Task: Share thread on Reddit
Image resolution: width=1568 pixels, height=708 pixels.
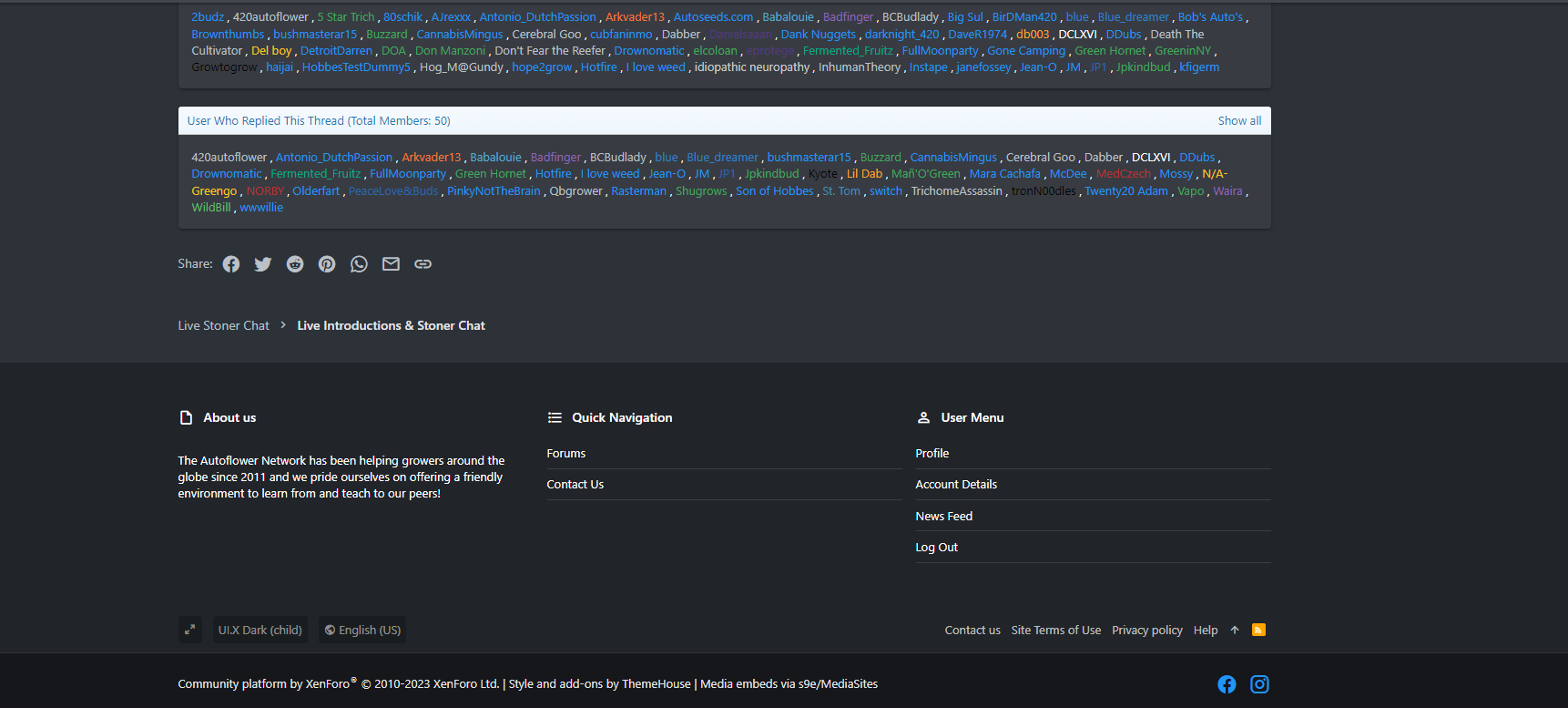Action: 295,264
